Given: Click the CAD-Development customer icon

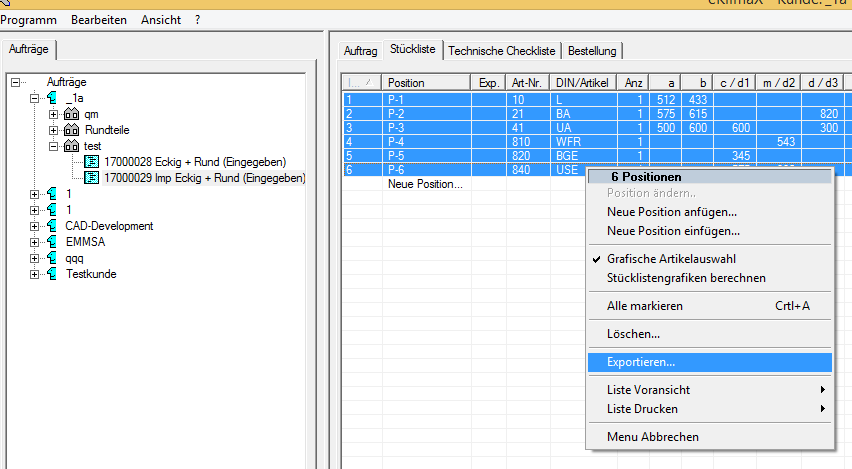Looking at the screenshot, I should click(52, 226).
